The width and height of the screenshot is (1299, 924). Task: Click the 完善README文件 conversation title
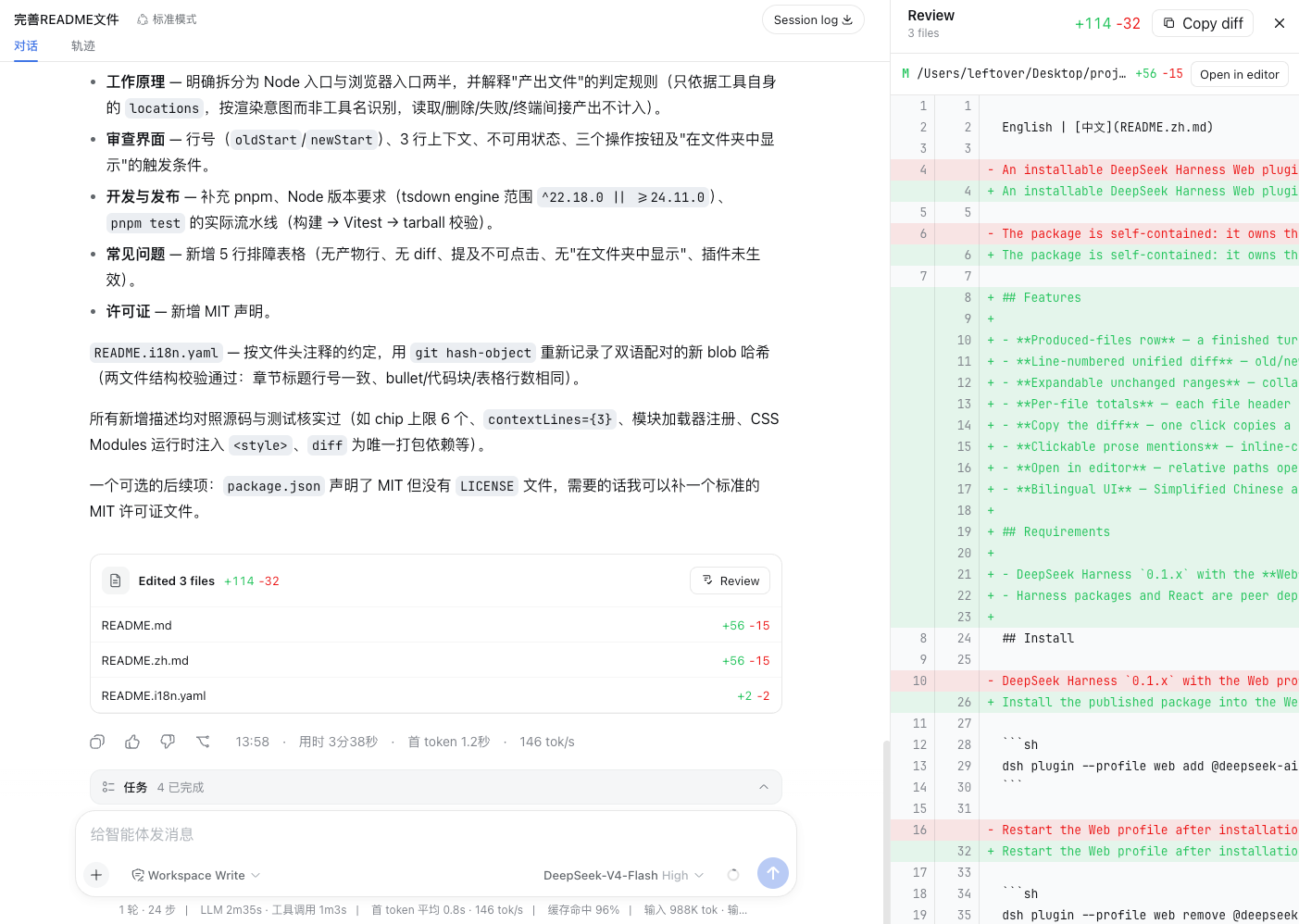[x=67, y=19]
